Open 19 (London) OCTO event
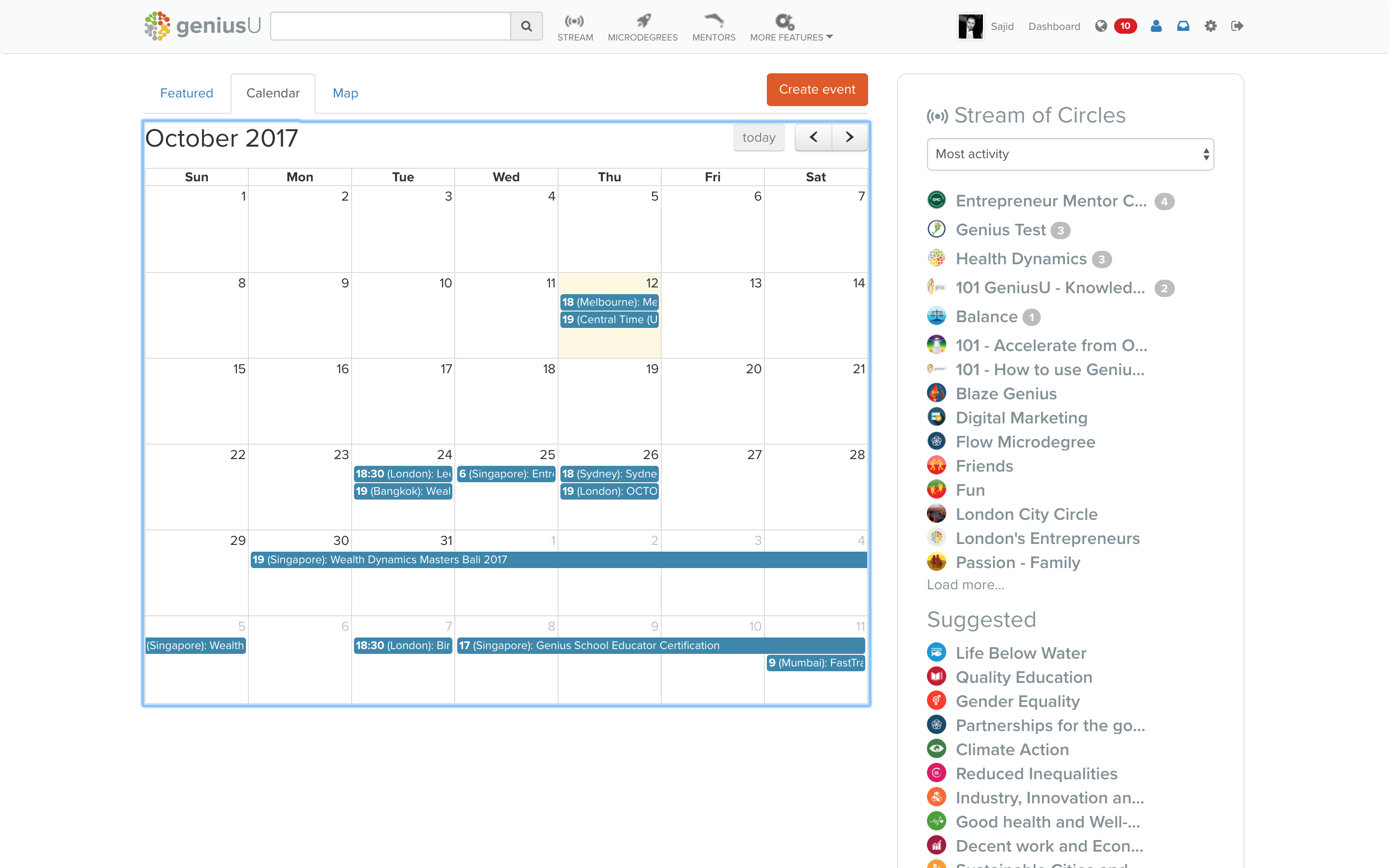Image resolution: width=1389 pixels, height=868 pixels. tap(609, 491)
